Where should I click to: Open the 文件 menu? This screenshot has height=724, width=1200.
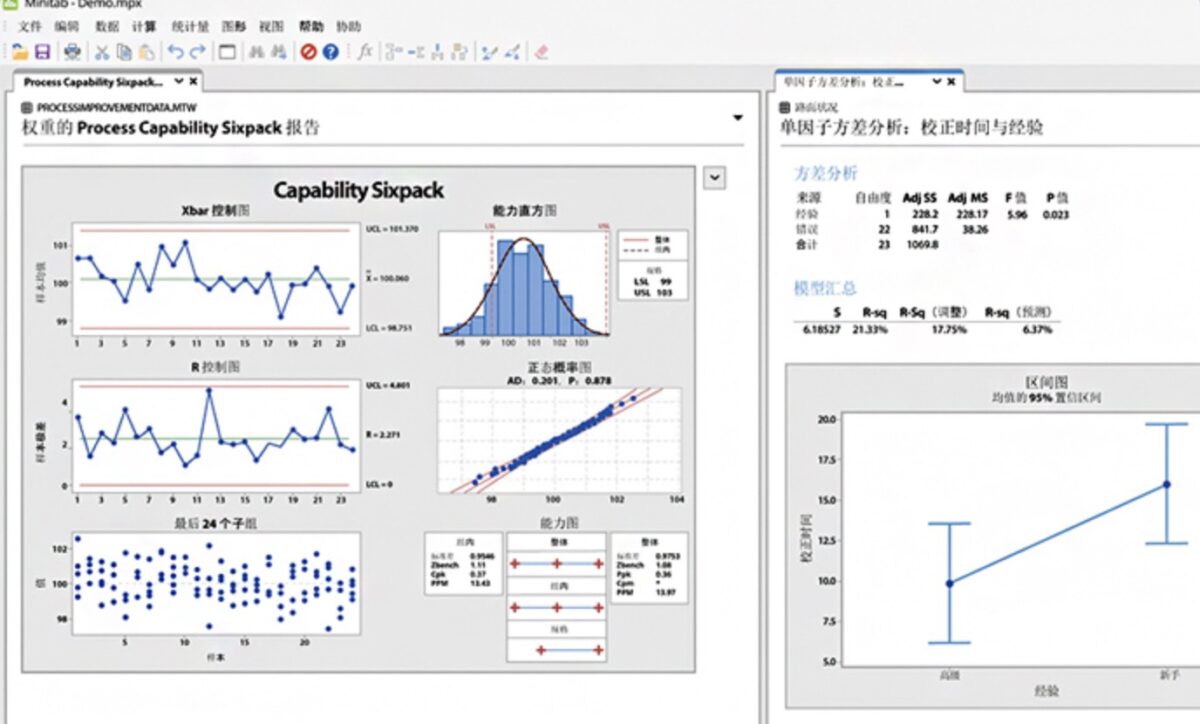[30, 26]
